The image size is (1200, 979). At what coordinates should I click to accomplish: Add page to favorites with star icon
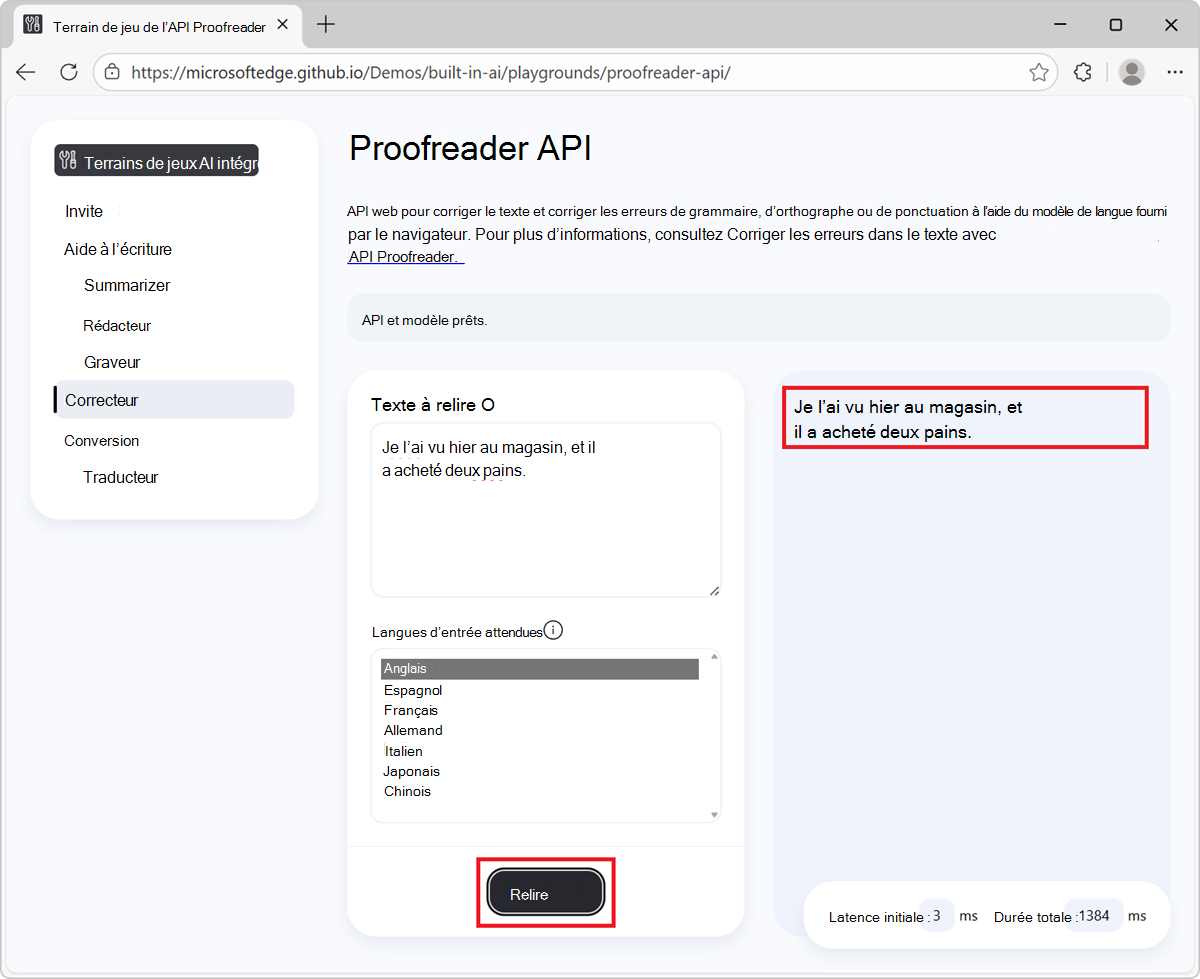(x=1039, y=72)
